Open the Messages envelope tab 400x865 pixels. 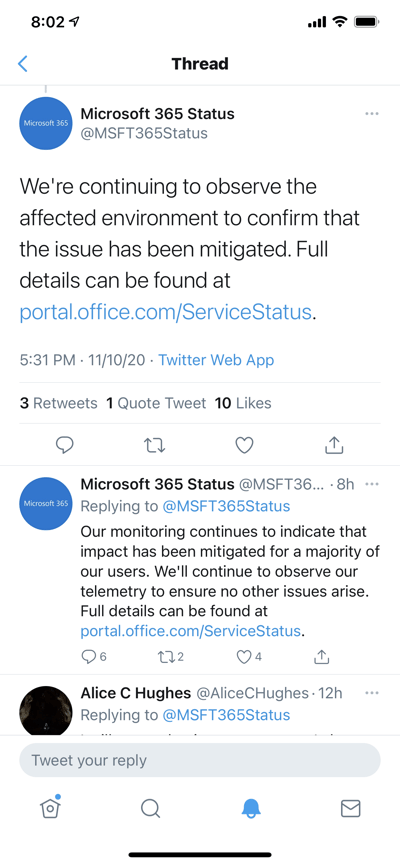(350, 808)
